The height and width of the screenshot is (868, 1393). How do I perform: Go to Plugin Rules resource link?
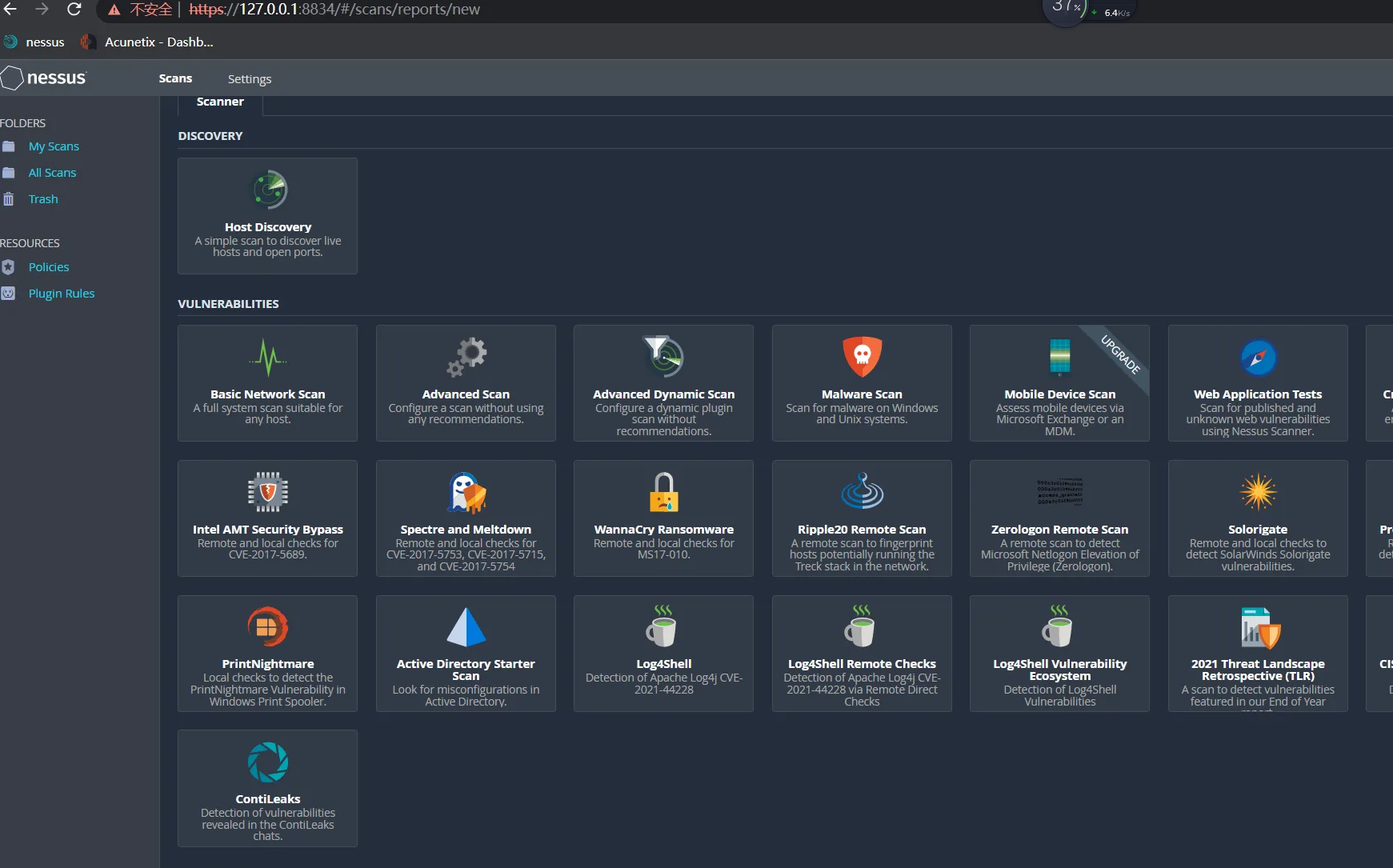(62, 294)
